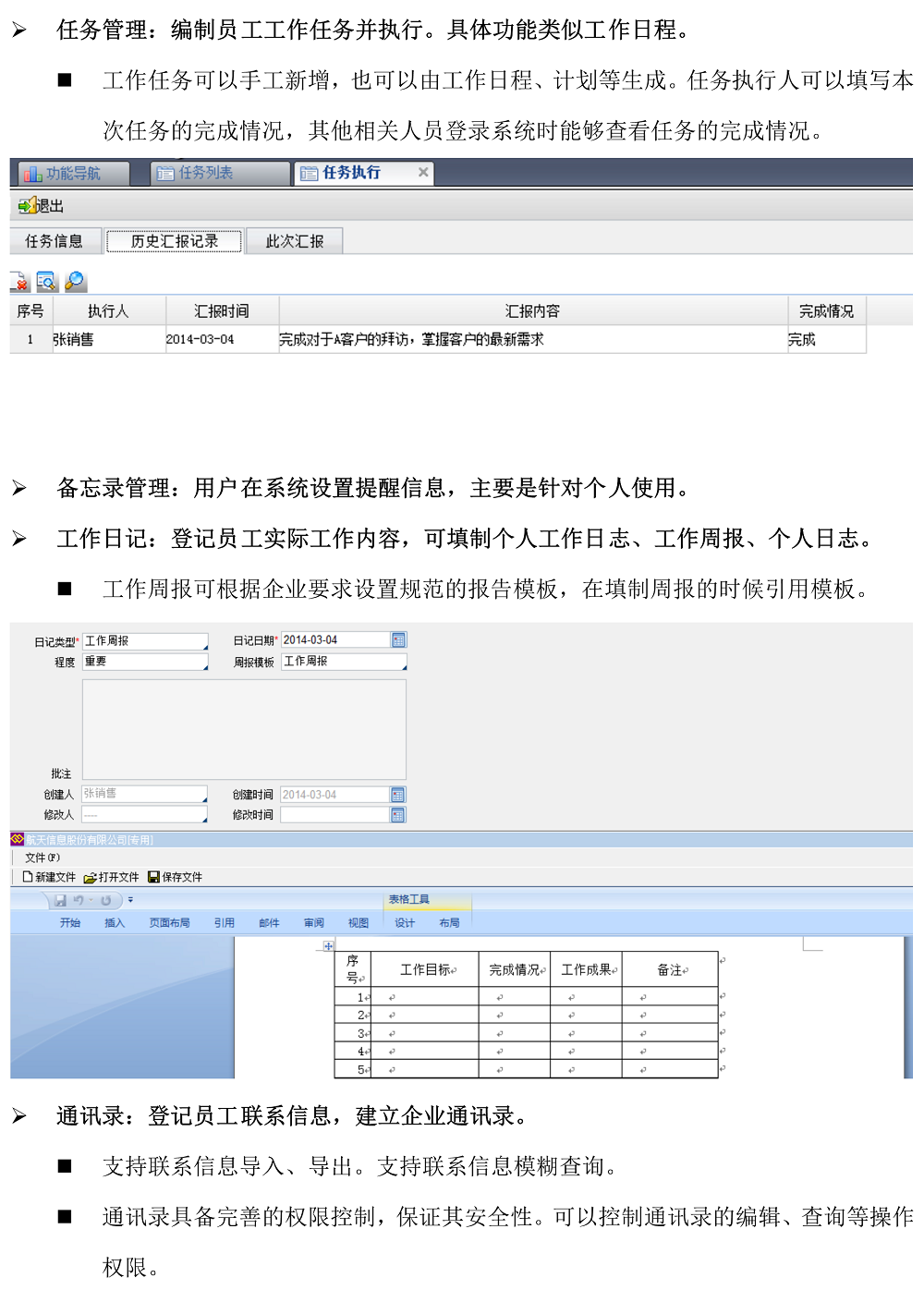Click the 保存文件 save file icon

pyautogui.click(x=153, y=877)
